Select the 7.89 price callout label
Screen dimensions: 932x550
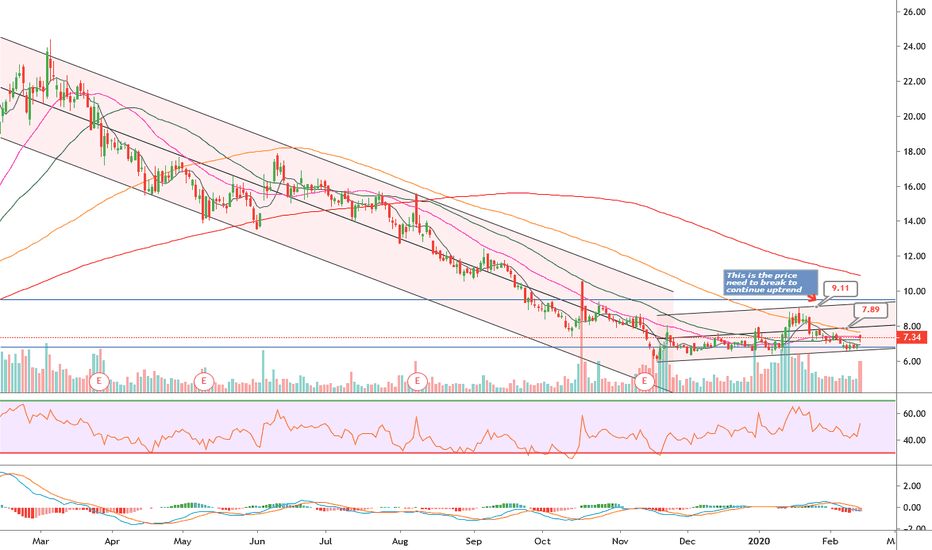[870, 309]
